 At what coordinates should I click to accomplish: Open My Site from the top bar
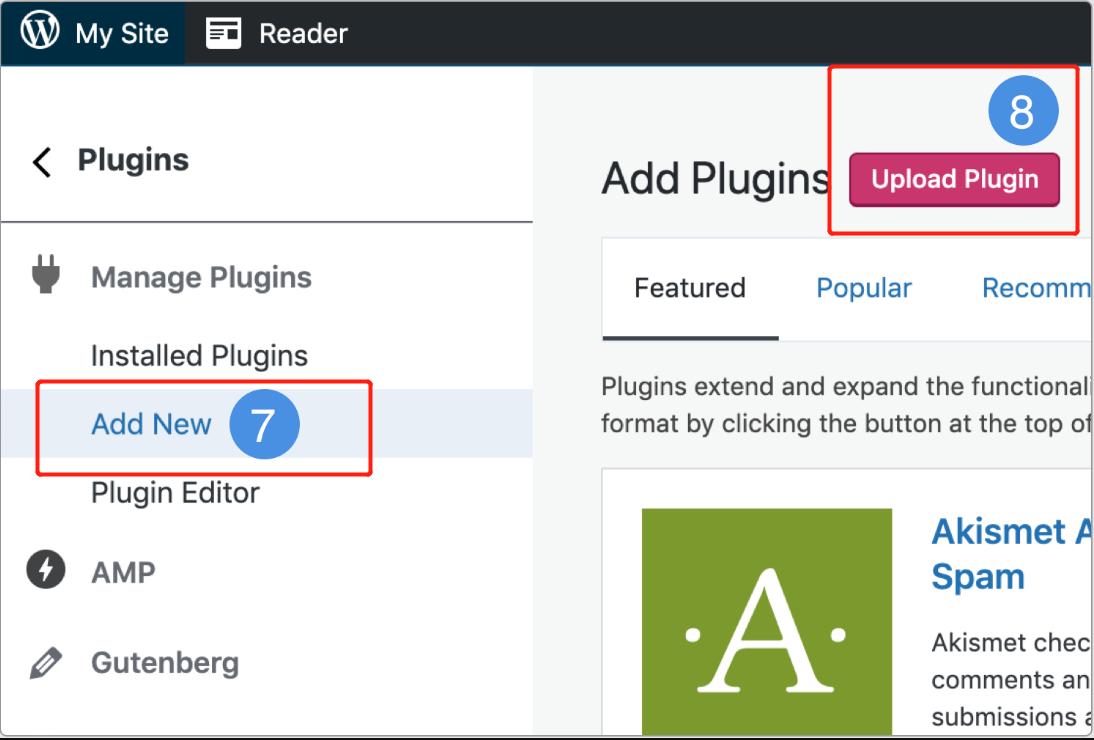coord(122,33)
